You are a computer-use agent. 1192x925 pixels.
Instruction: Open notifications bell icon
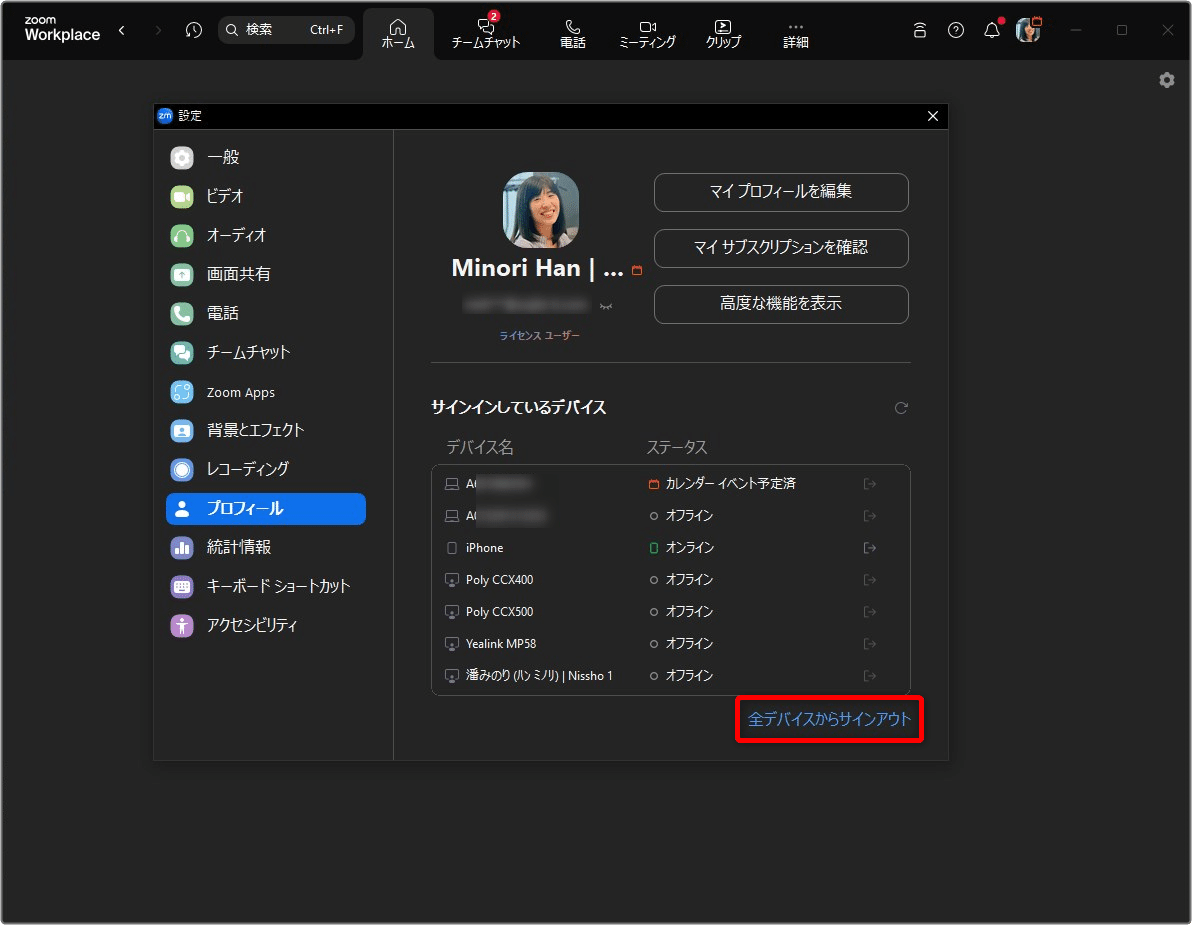(x=991, y=30)
